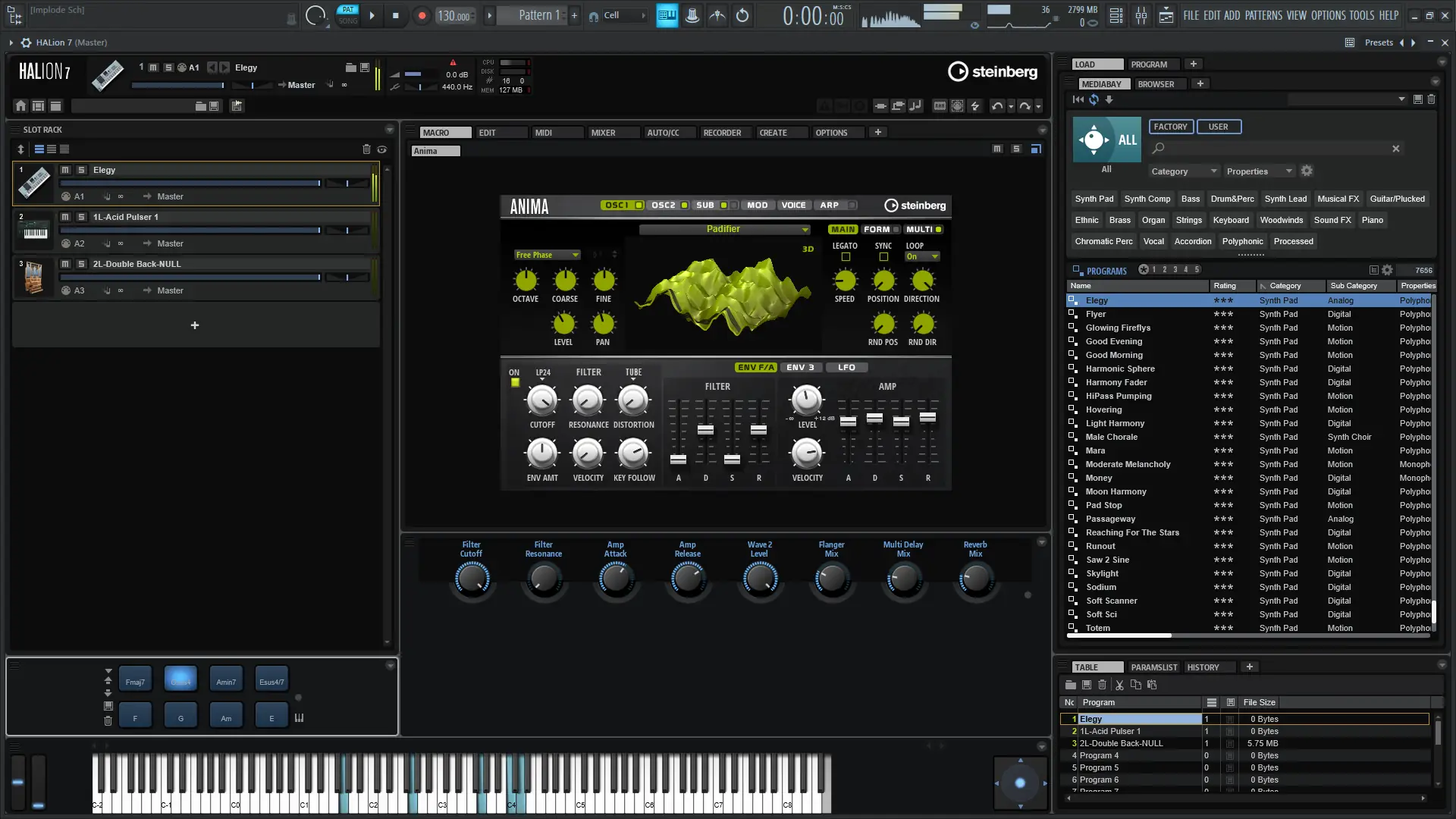Image resolution: width=1456 pixels, height=819 pixels.
Task: Open the LP24 filter type dropdown
Action: pos(543,374)
